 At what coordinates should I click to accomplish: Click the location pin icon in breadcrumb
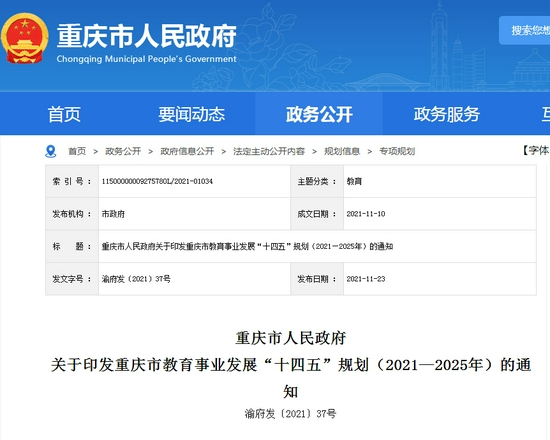51,151
